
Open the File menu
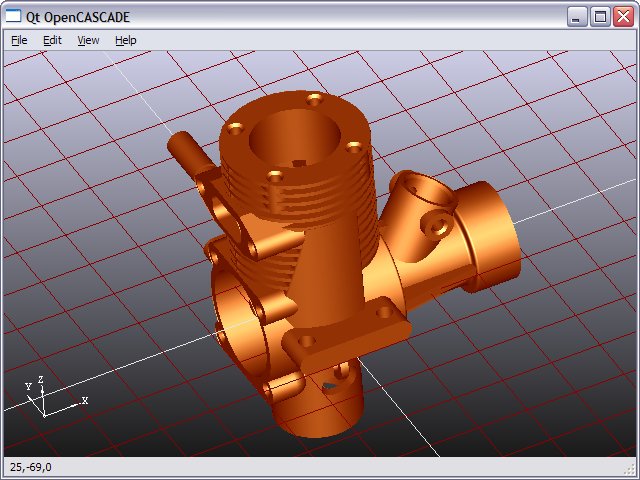point(19,40)
